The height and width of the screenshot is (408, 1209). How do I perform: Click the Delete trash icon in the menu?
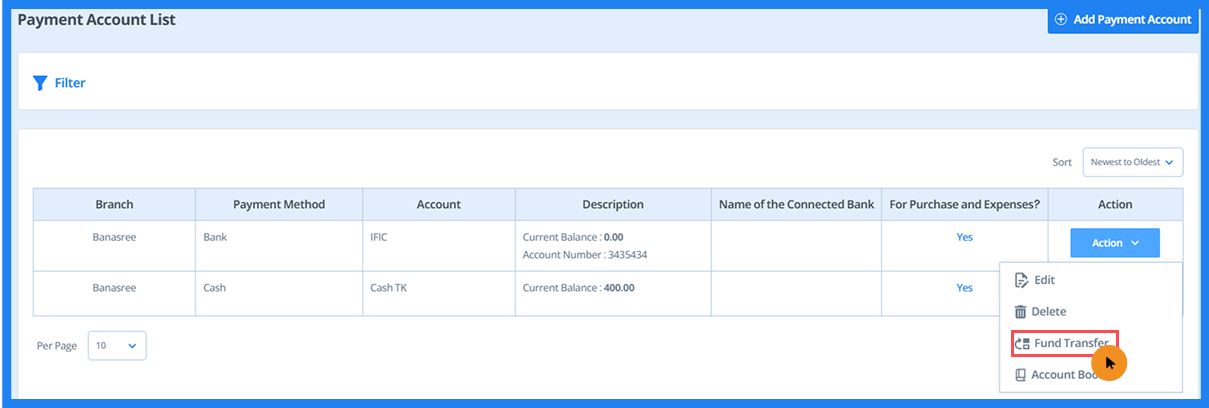click(x=1021, y=312)
